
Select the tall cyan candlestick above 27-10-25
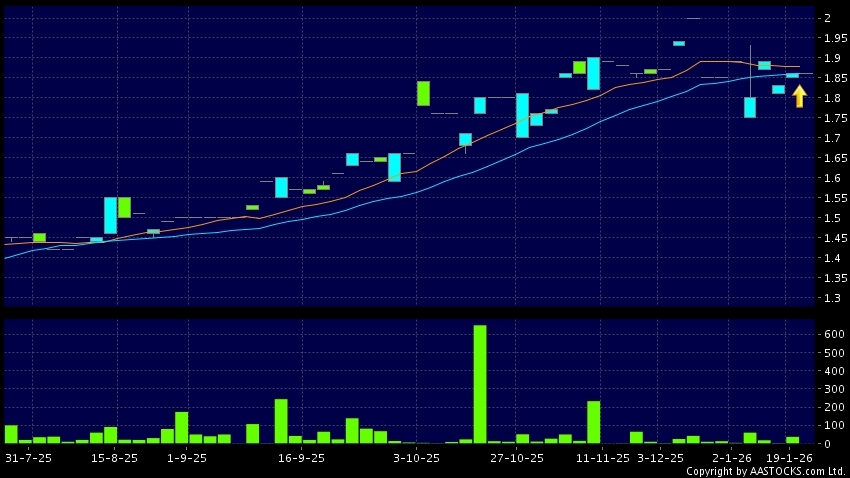522,115
